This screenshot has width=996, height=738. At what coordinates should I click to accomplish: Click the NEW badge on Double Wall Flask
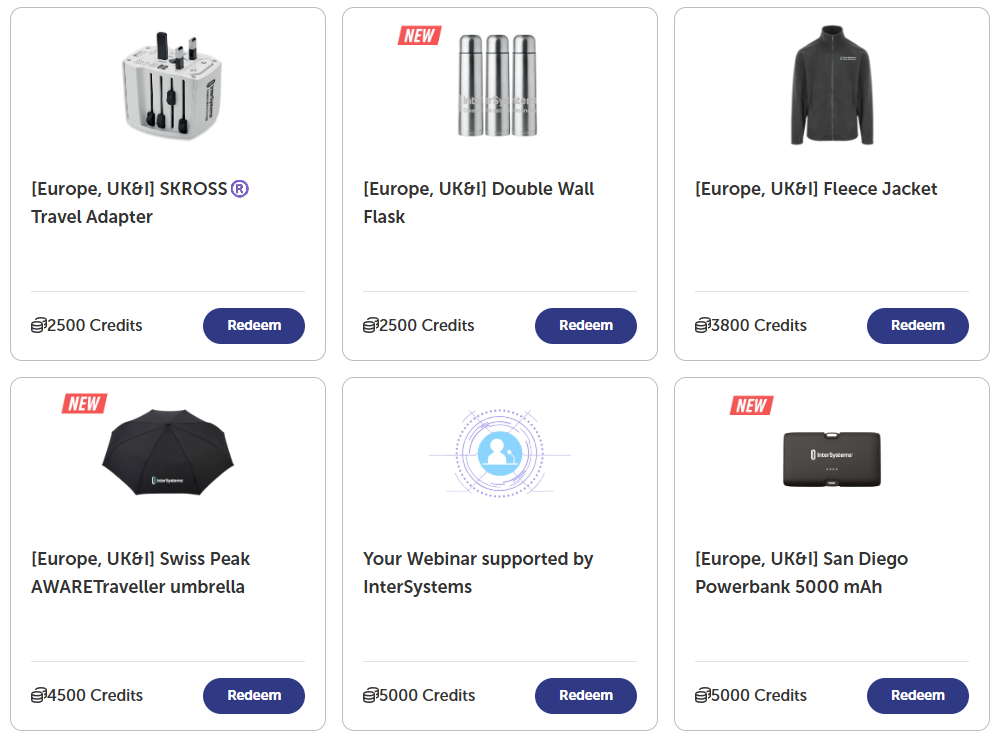419,35
